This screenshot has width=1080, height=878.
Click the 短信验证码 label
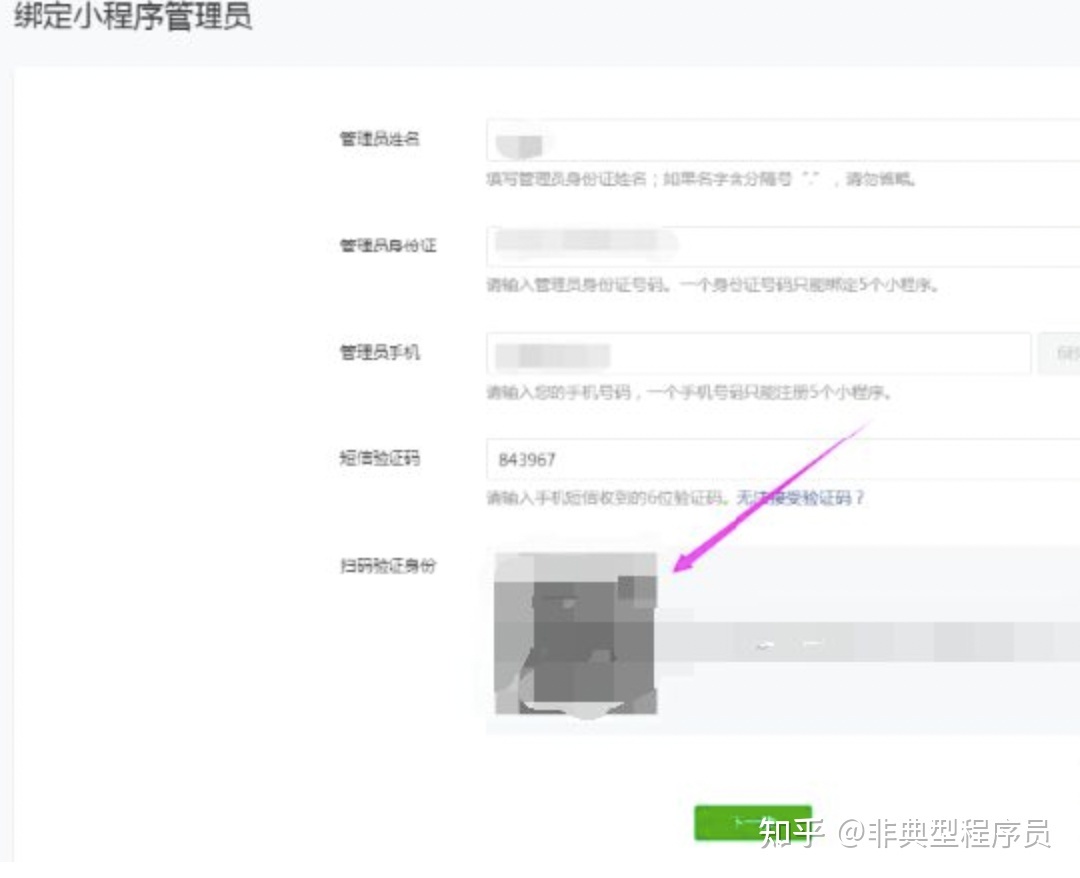[x=380, y=460]
